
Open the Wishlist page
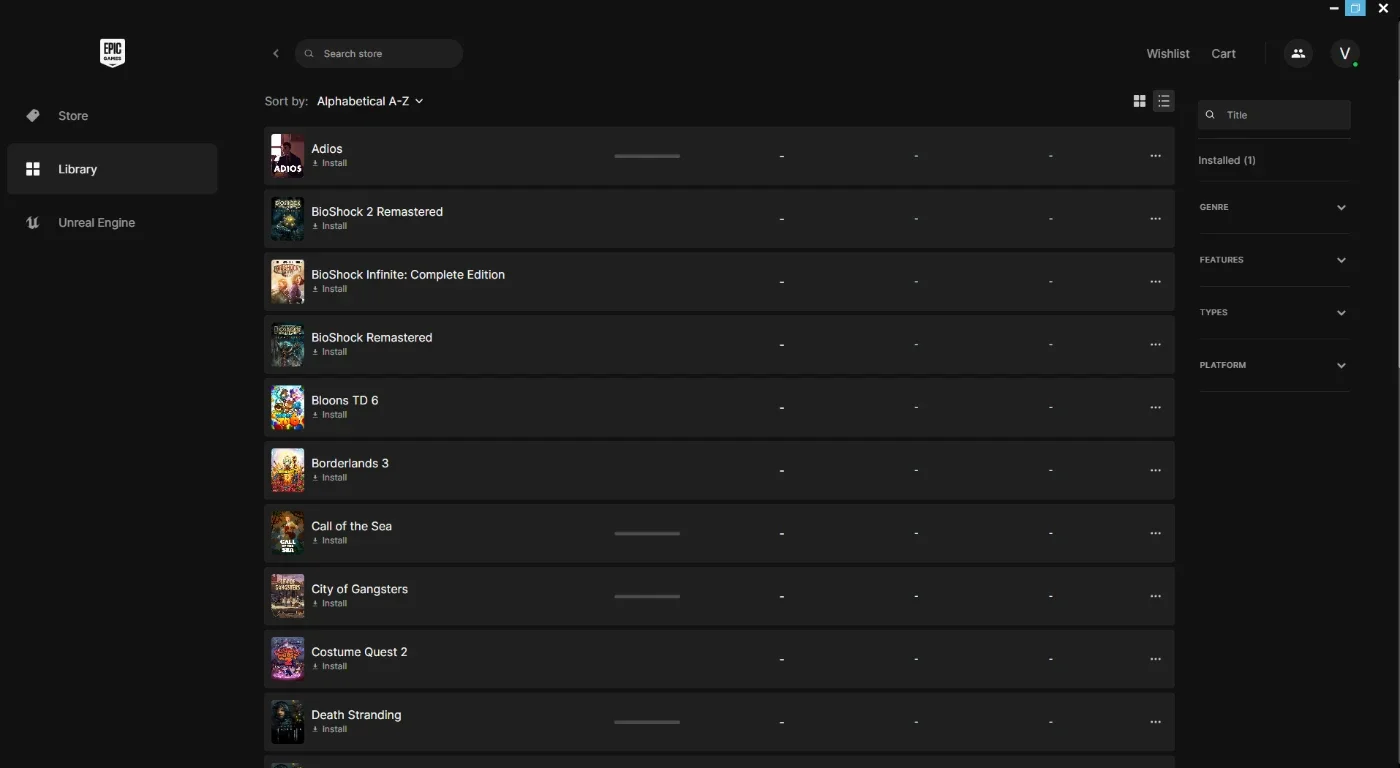click(x=1168, y=54)
